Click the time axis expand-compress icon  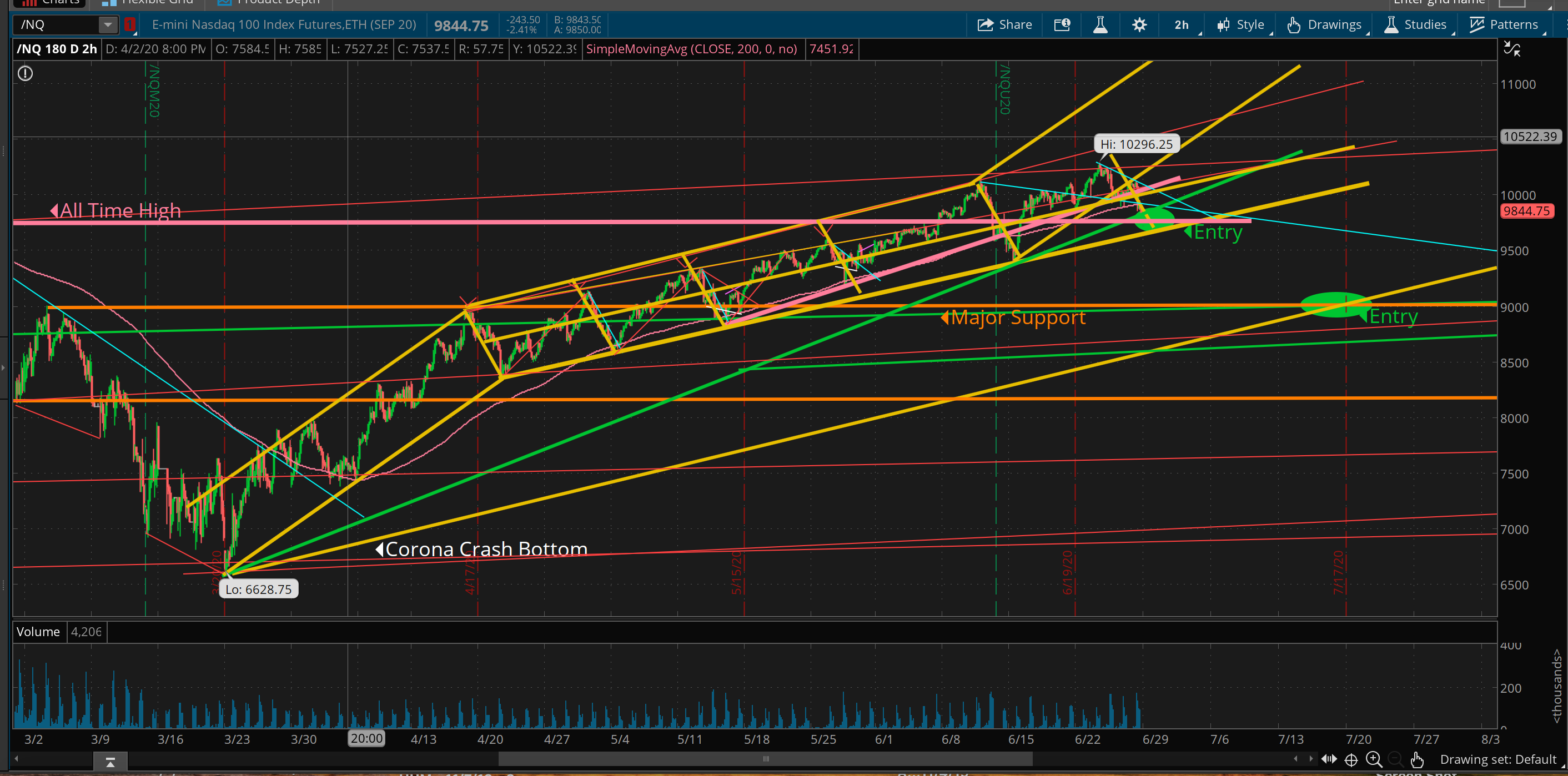point(1329,759)
